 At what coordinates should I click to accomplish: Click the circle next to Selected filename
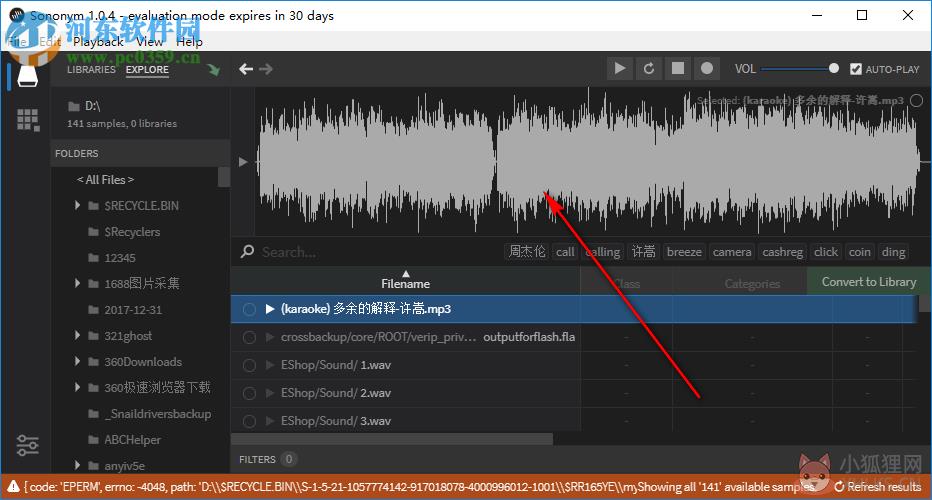tap(917, 100)
